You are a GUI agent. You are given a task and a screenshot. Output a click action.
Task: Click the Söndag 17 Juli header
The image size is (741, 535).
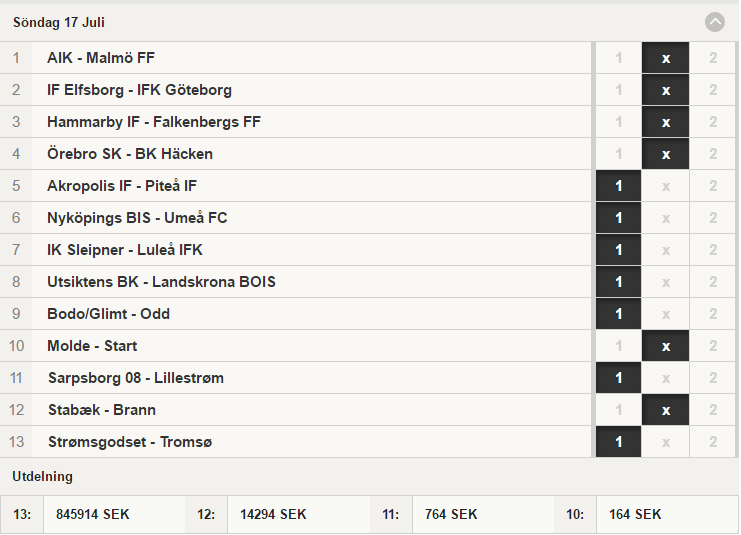pos(59,22)
